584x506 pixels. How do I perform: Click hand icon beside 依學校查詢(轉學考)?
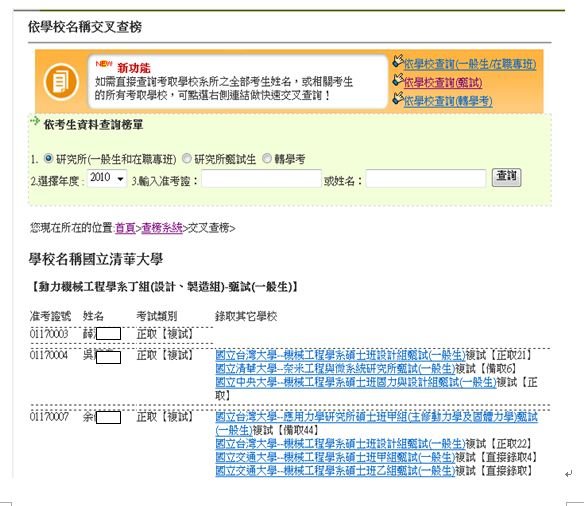pos(398,98)
